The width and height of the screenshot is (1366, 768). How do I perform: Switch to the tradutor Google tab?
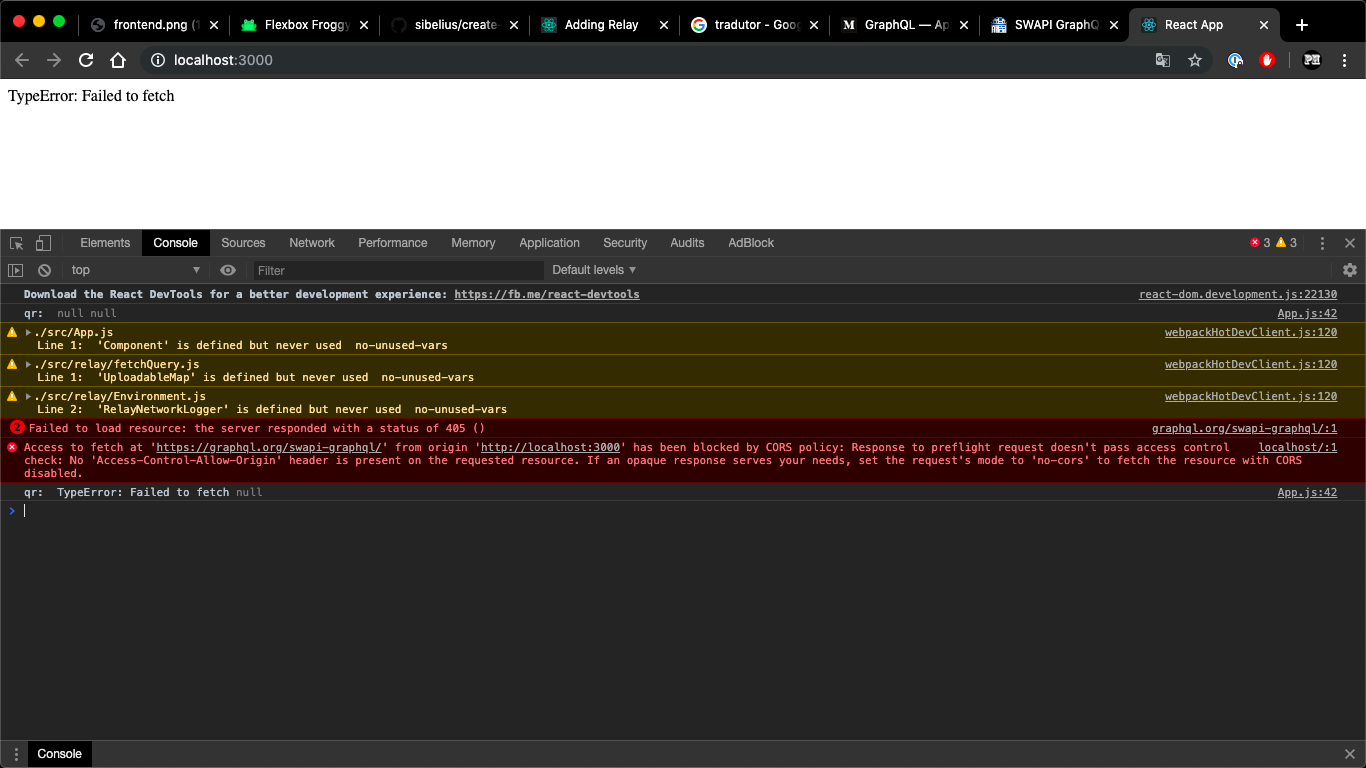756,25
